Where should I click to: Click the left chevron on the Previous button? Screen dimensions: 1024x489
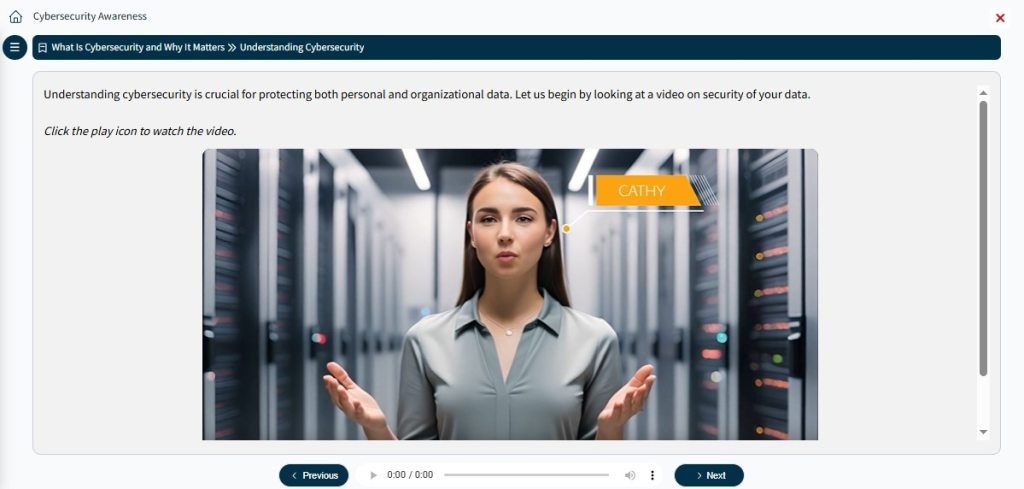pos(295,475)
